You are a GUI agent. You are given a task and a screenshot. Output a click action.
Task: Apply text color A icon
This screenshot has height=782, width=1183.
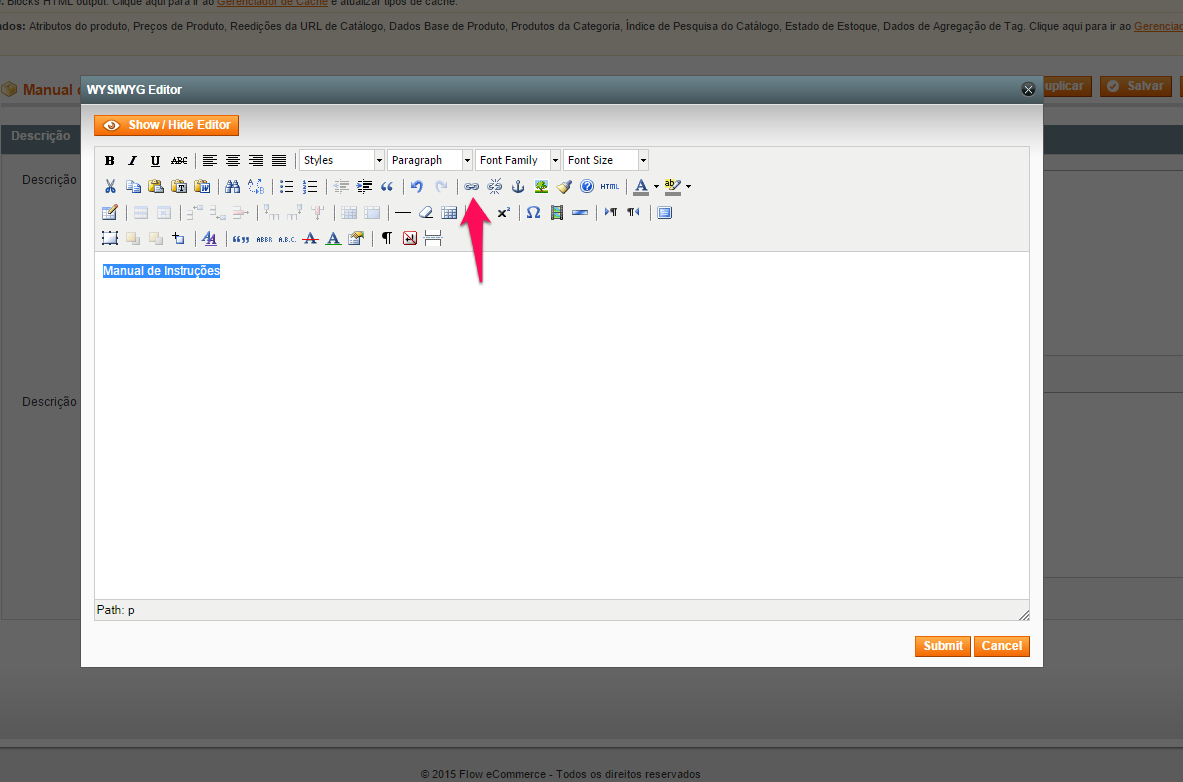[x=641, y=186]
